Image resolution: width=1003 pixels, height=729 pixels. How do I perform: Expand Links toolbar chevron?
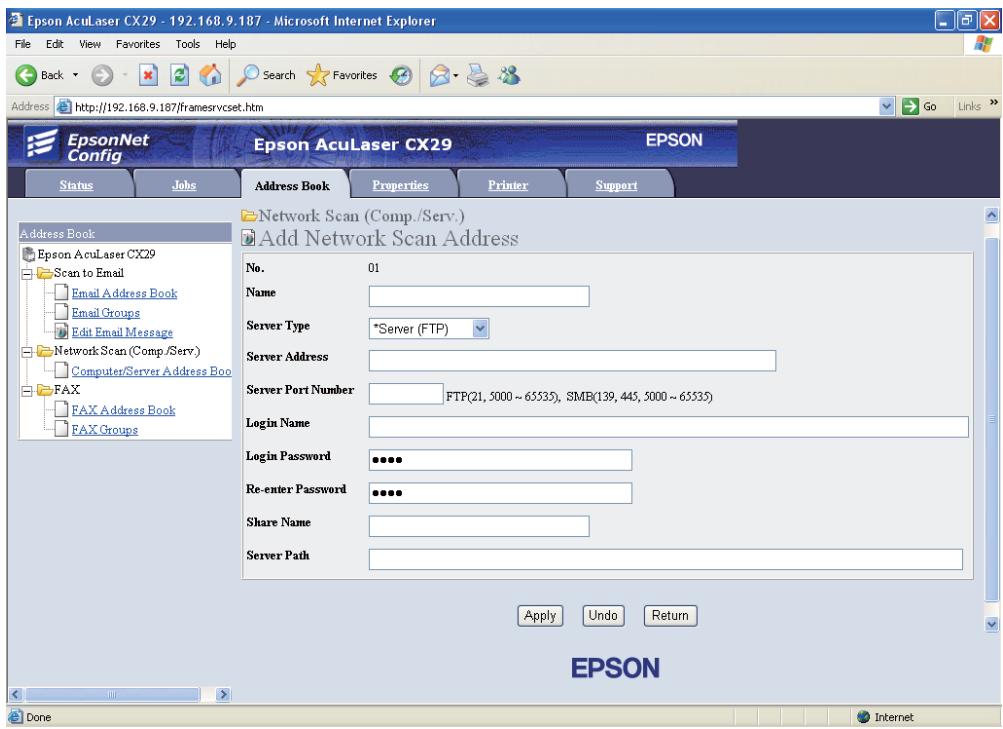[x=993, y=103]
